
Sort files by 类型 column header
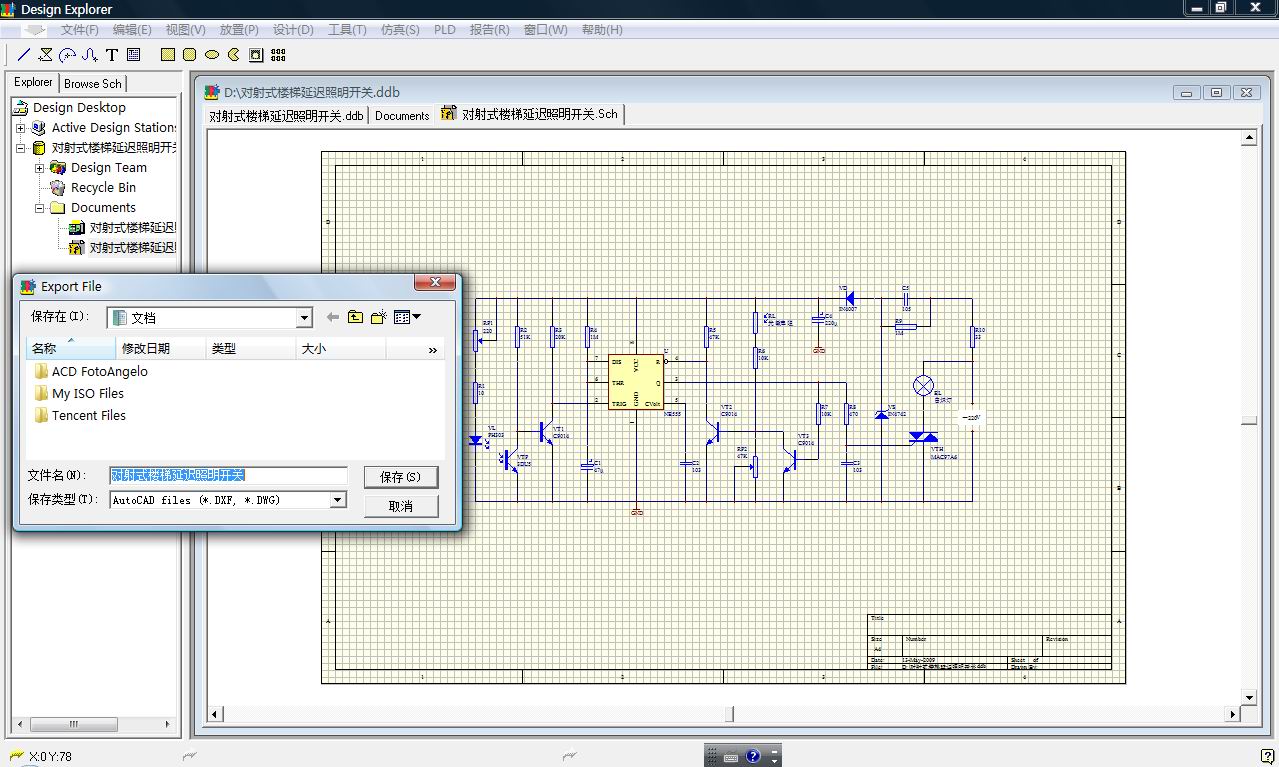pos(250,348)
